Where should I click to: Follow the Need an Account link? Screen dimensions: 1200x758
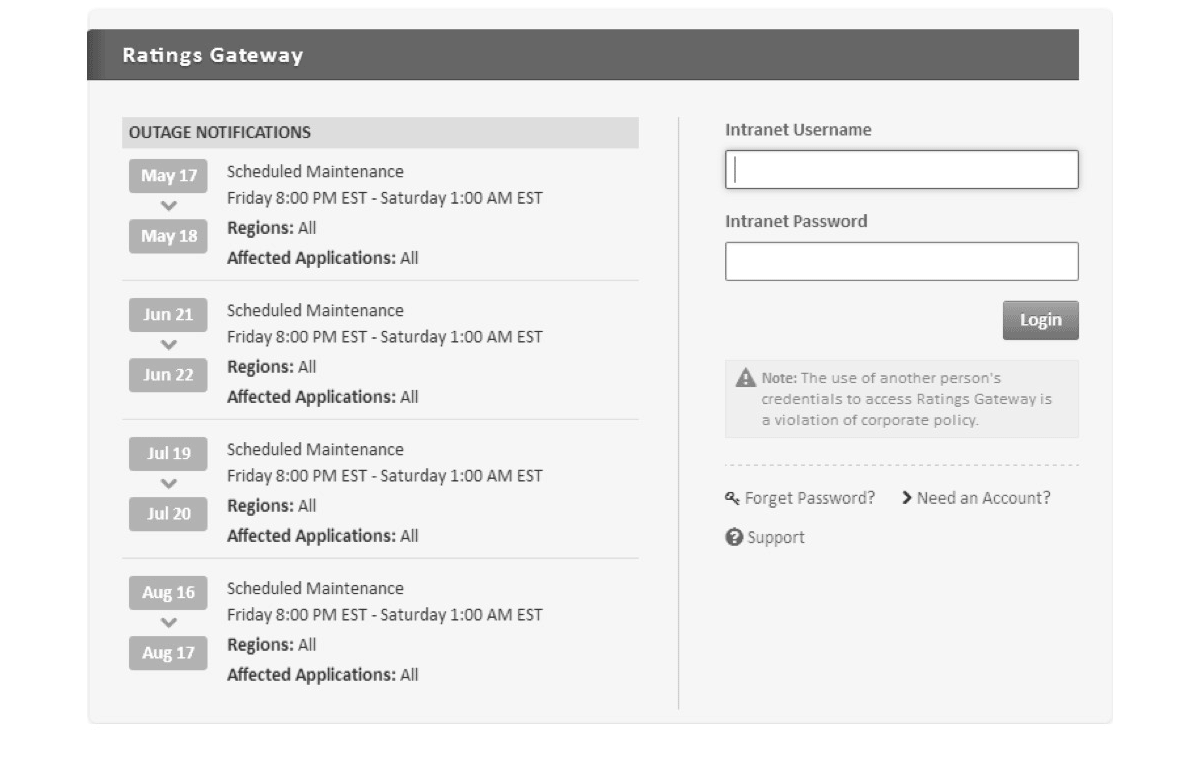pyautogui.click(x=983, y=498)
